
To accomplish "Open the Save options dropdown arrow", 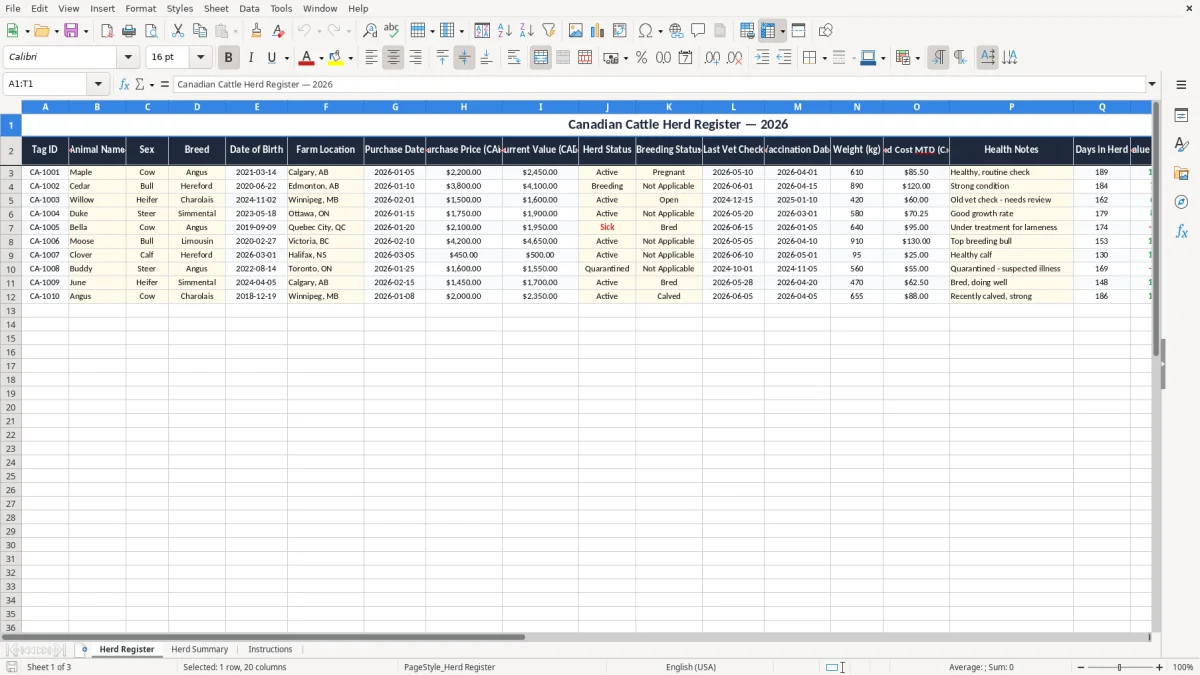I will click(86, 31).
